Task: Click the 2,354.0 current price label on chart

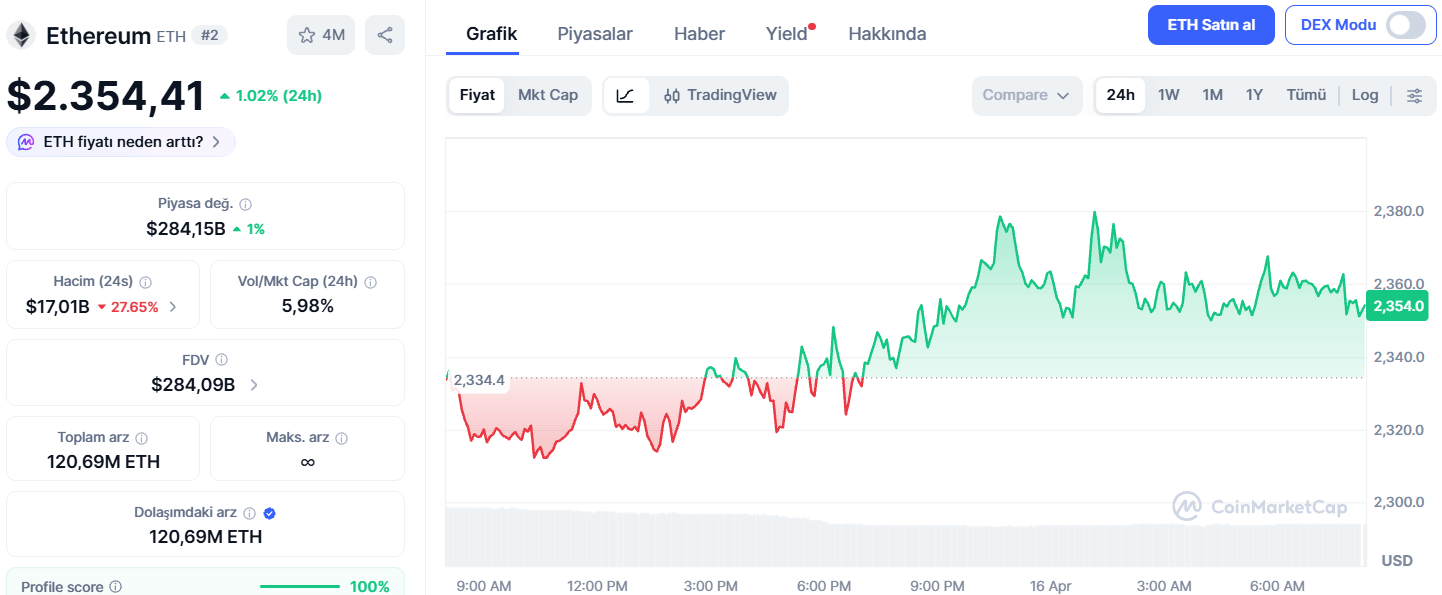Action: (1398, 306)
